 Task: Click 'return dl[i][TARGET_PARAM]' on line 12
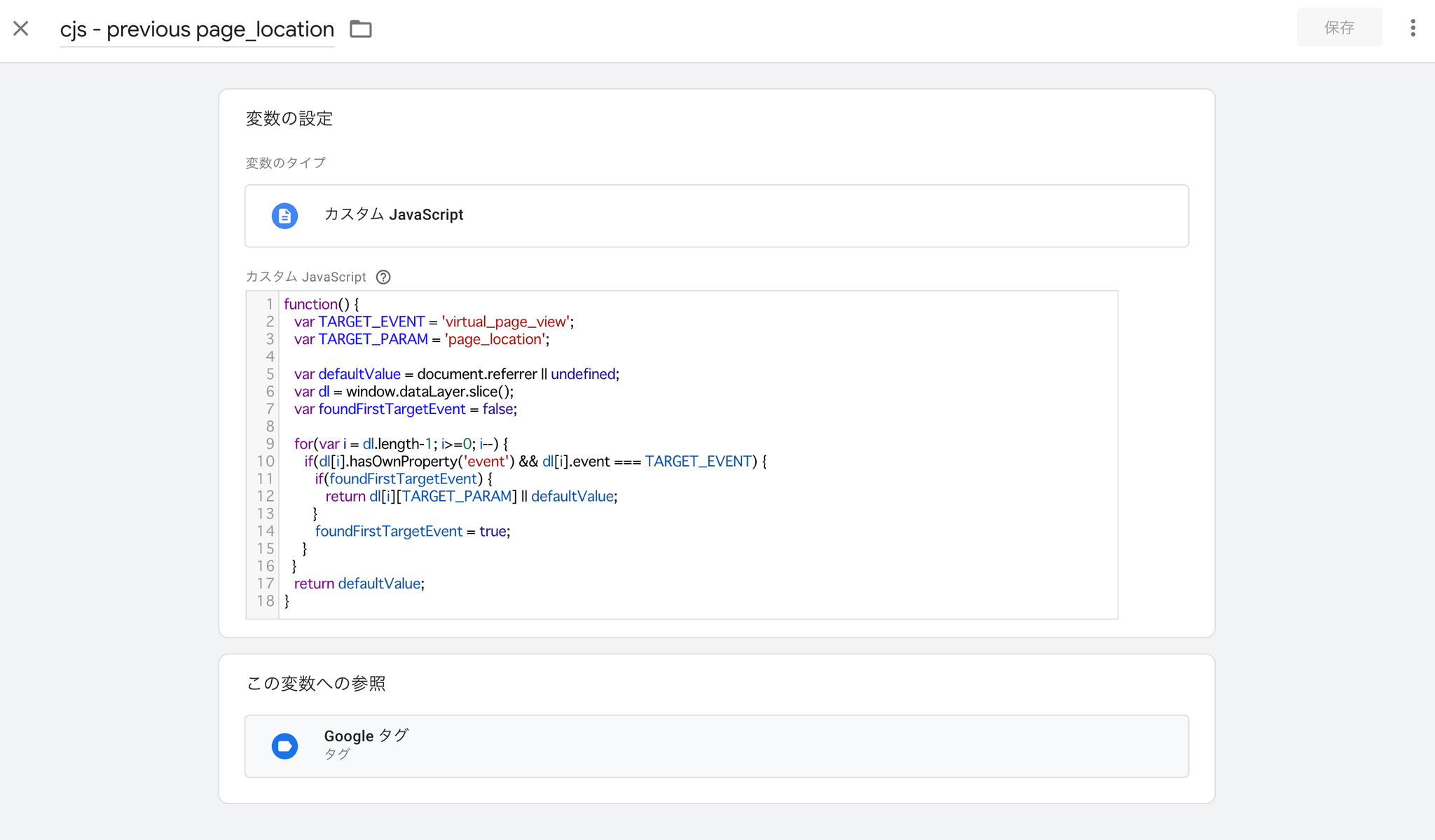click(x=421, y=497)
